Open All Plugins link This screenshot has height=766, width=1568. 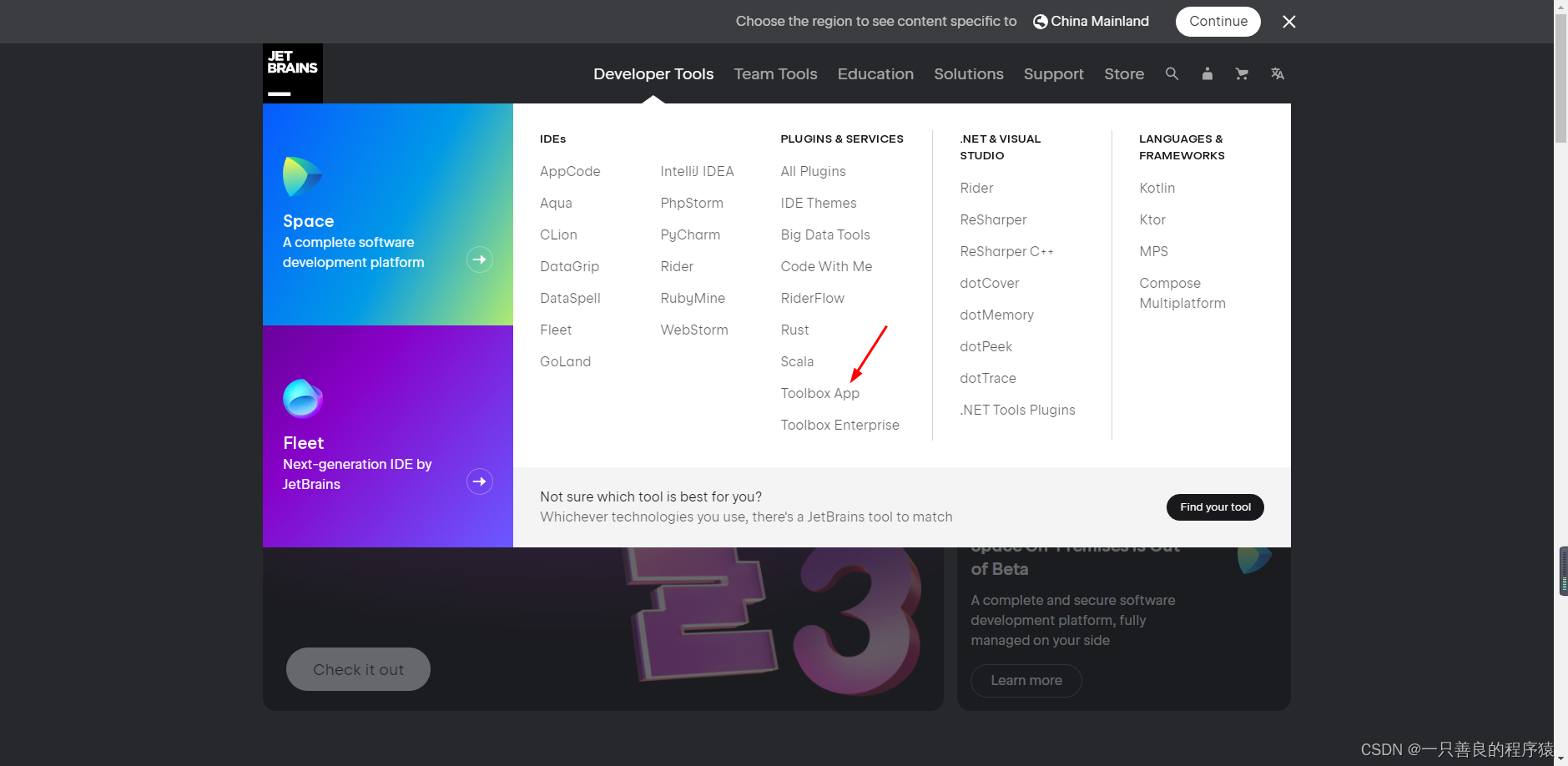(x=813, y=171)
